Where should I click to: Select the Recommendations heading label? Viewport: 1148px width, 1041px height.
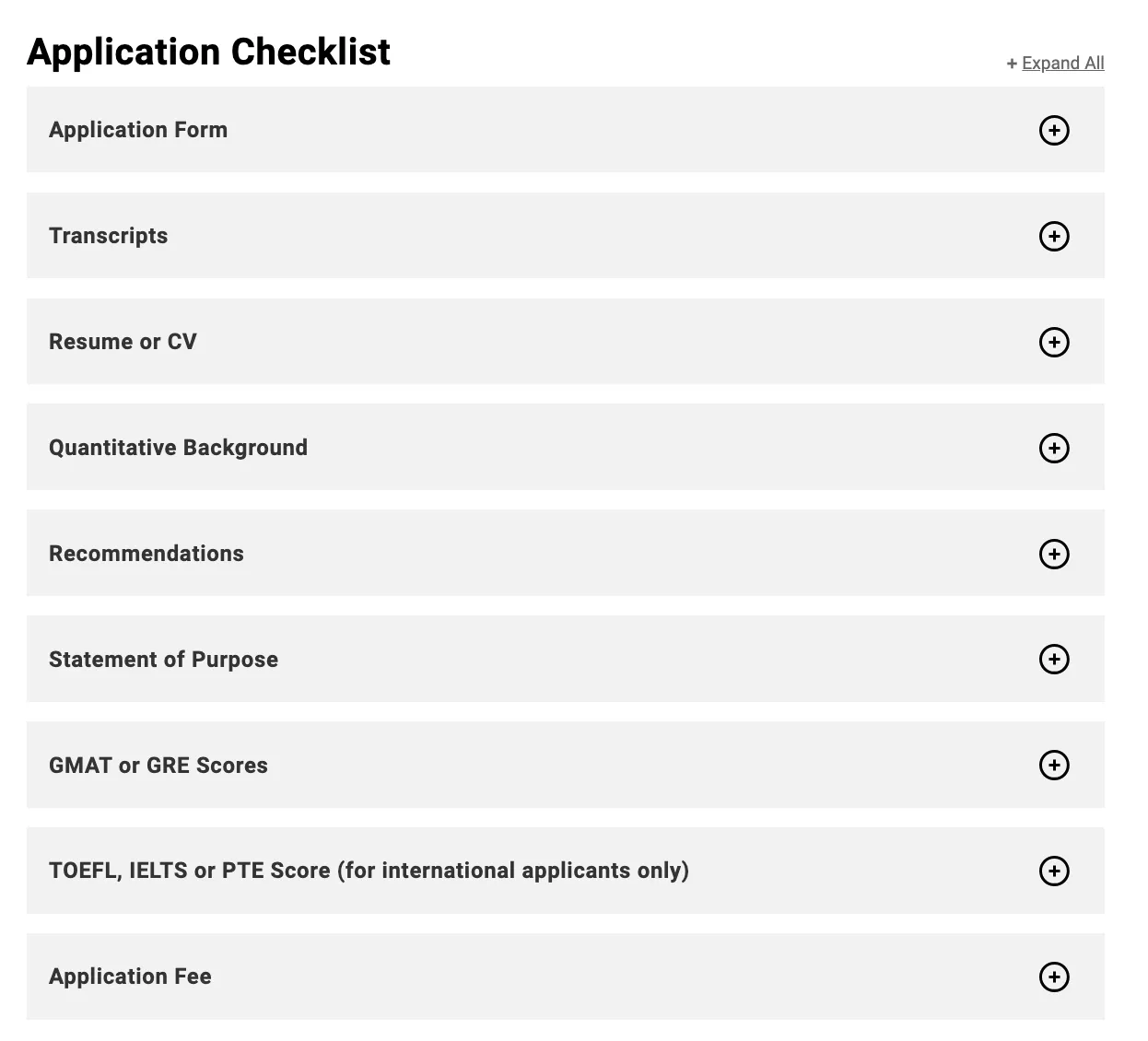tap(146, 554)
